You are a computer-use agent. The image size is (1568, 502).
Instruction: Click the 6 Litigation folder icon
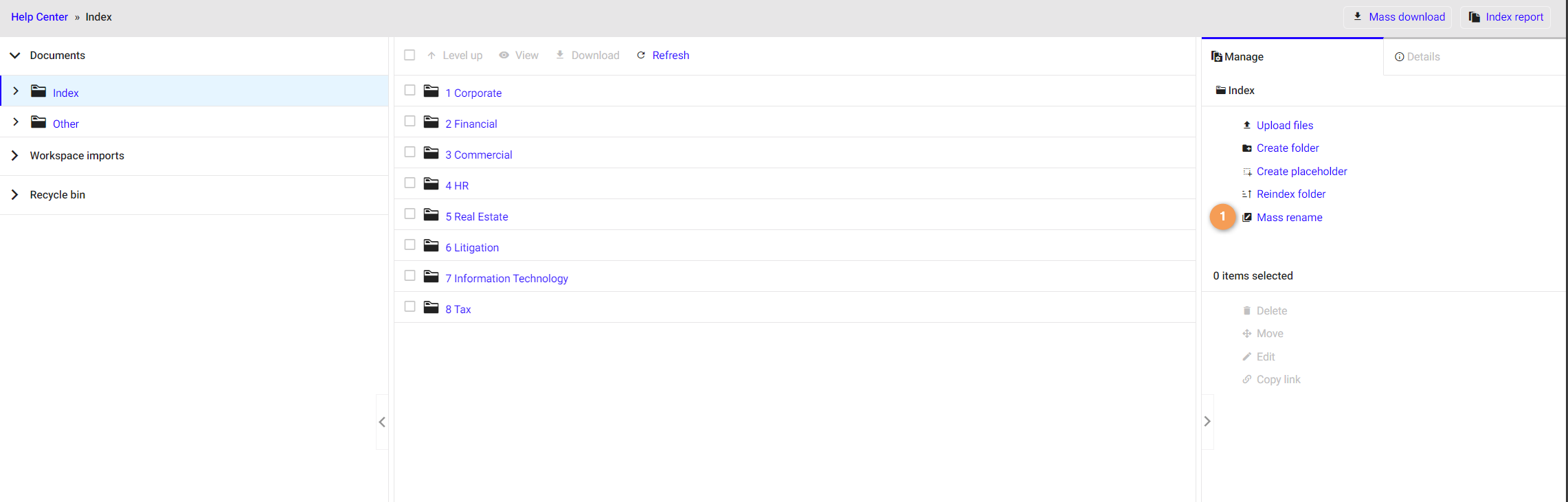click(x=431, y=245)
